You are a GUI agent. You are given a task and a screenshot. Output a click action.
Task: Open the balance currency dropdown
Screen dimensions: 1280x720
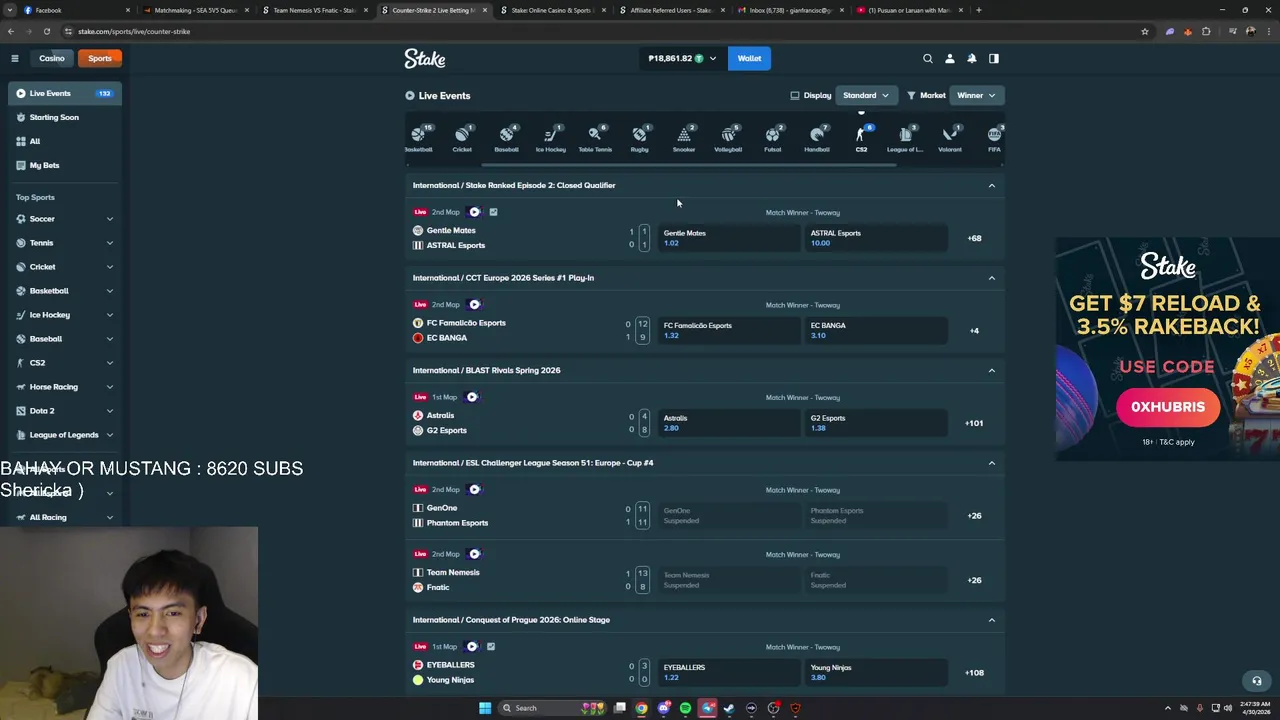point(682,58)
